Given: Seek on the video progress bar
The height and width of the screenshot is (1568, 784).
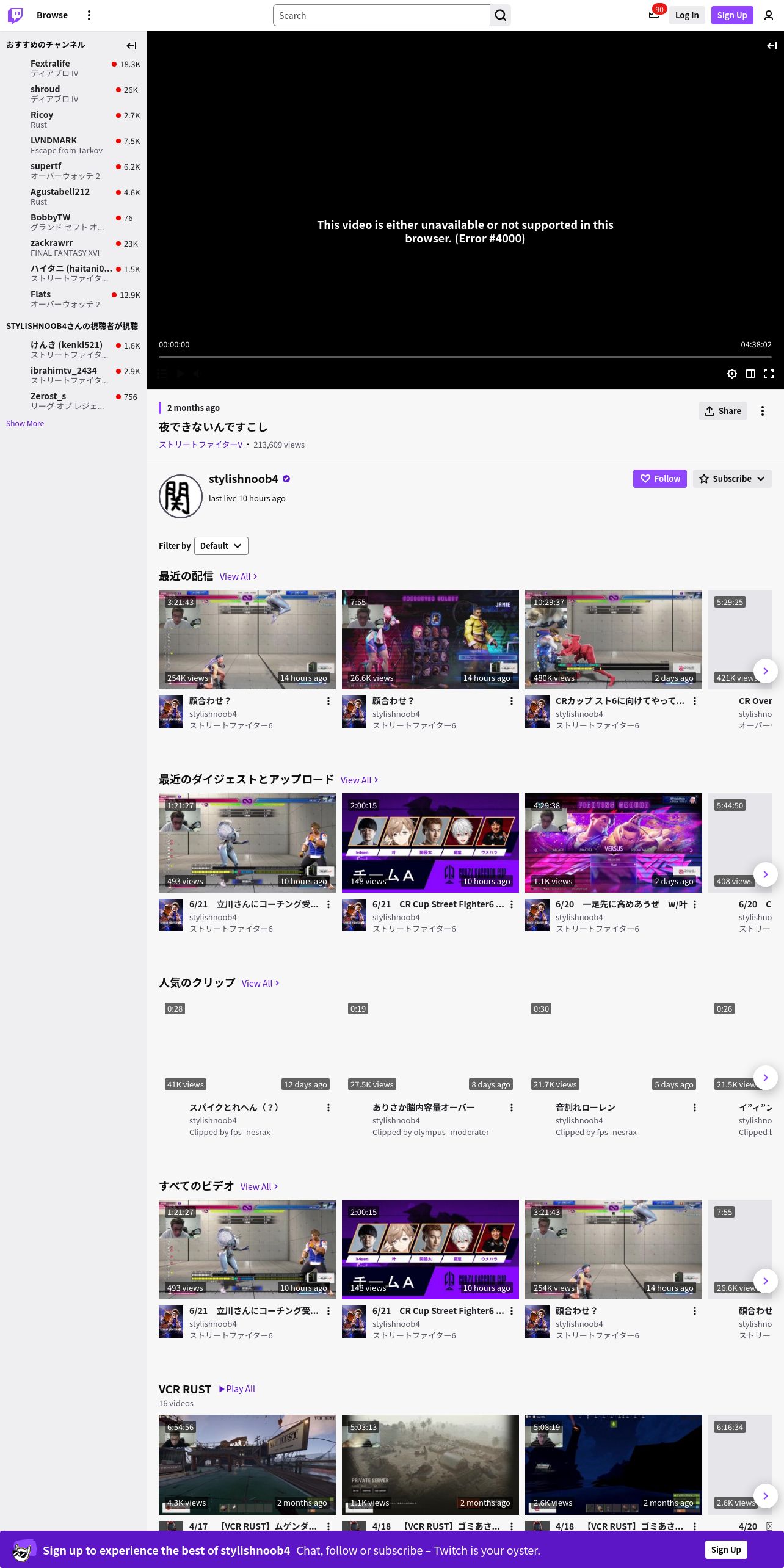Looking at the screenshot, I should click(x=465, y=357).
